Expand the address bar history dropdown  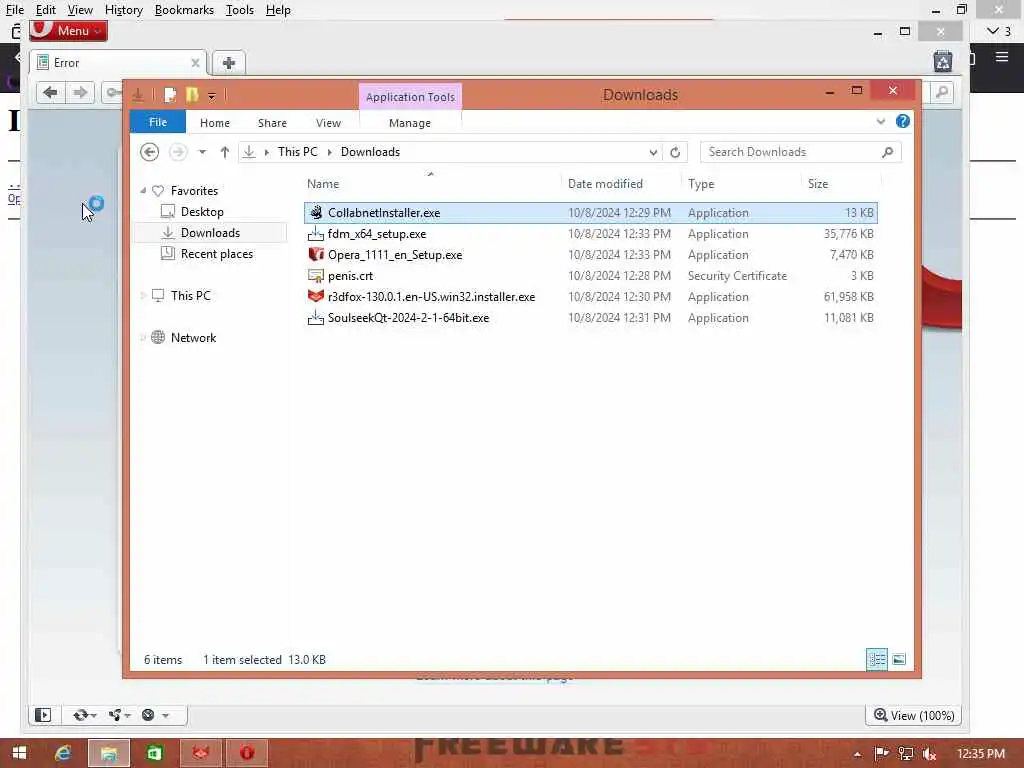point(652,152)
